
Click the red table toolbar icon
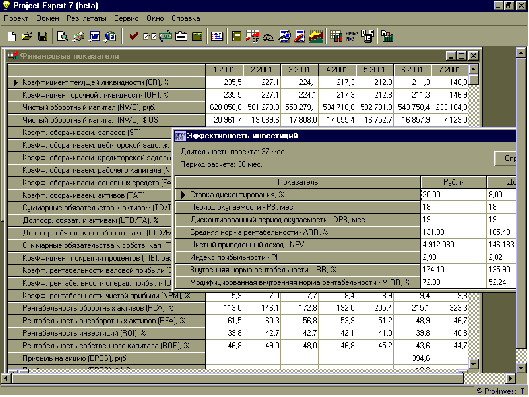253,36
